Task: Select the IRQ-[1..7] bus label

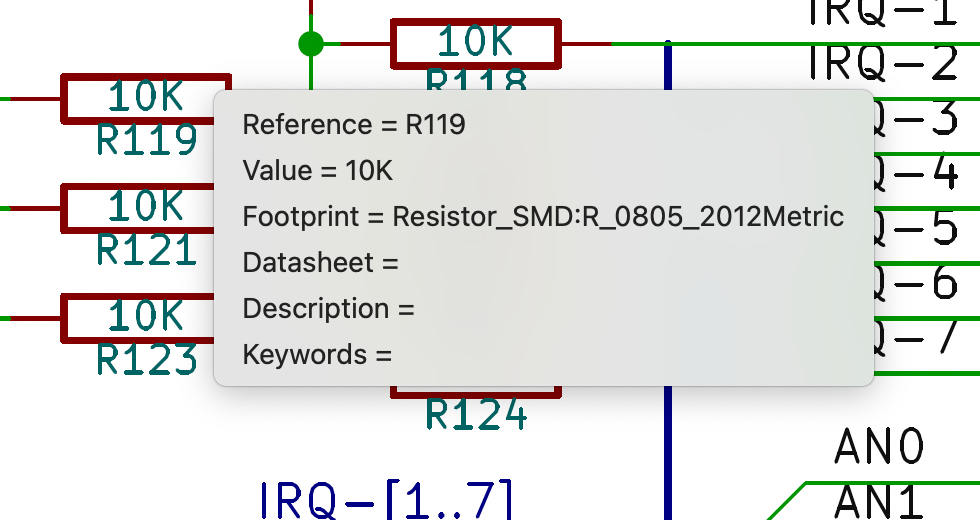Action: [386, 500]
